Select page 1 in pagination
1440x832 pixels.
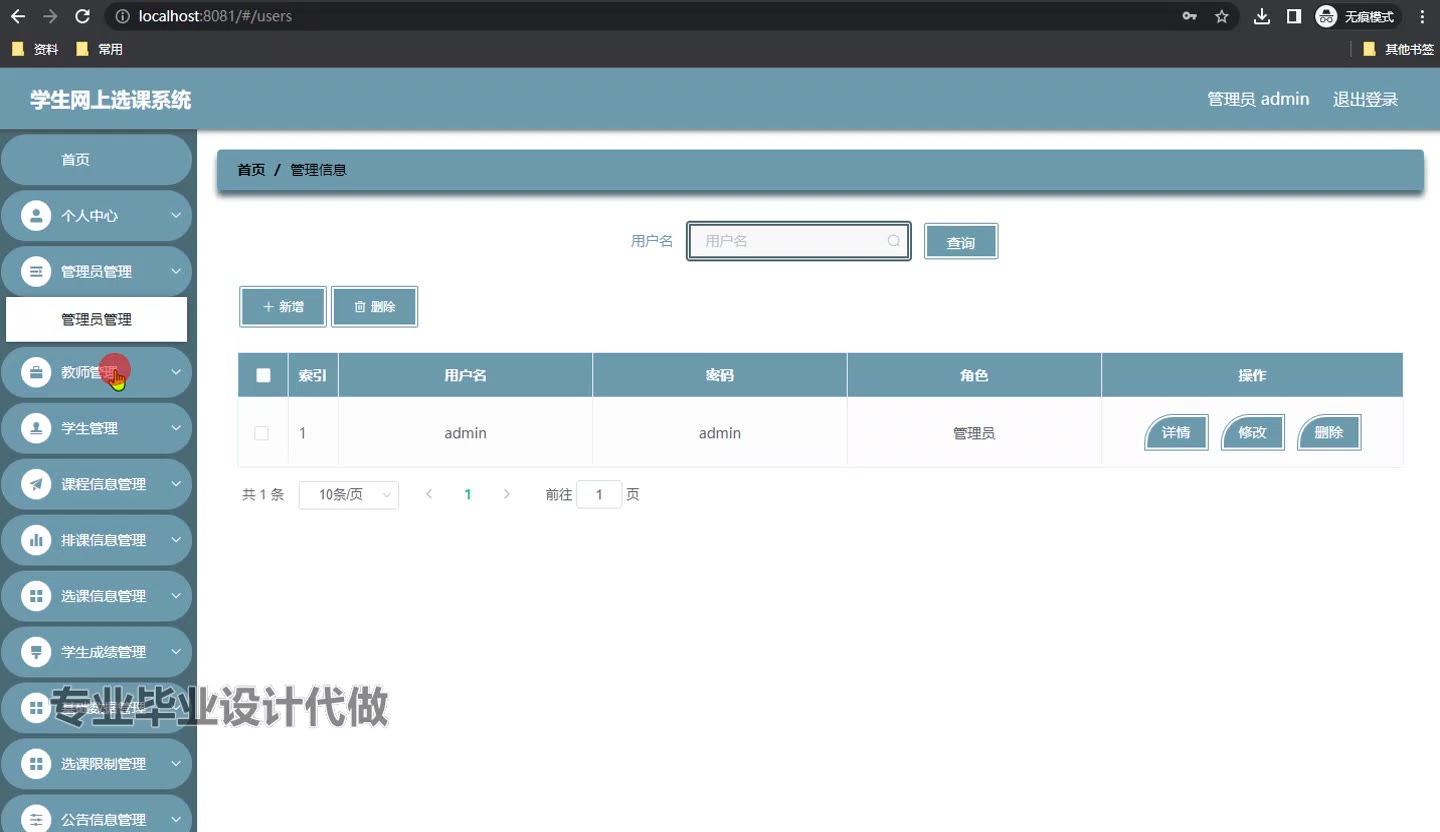[468, 494]
